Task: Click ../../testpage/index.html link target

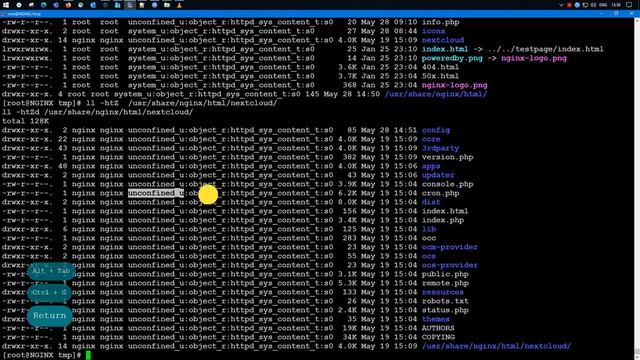Action: coord(547,49)
